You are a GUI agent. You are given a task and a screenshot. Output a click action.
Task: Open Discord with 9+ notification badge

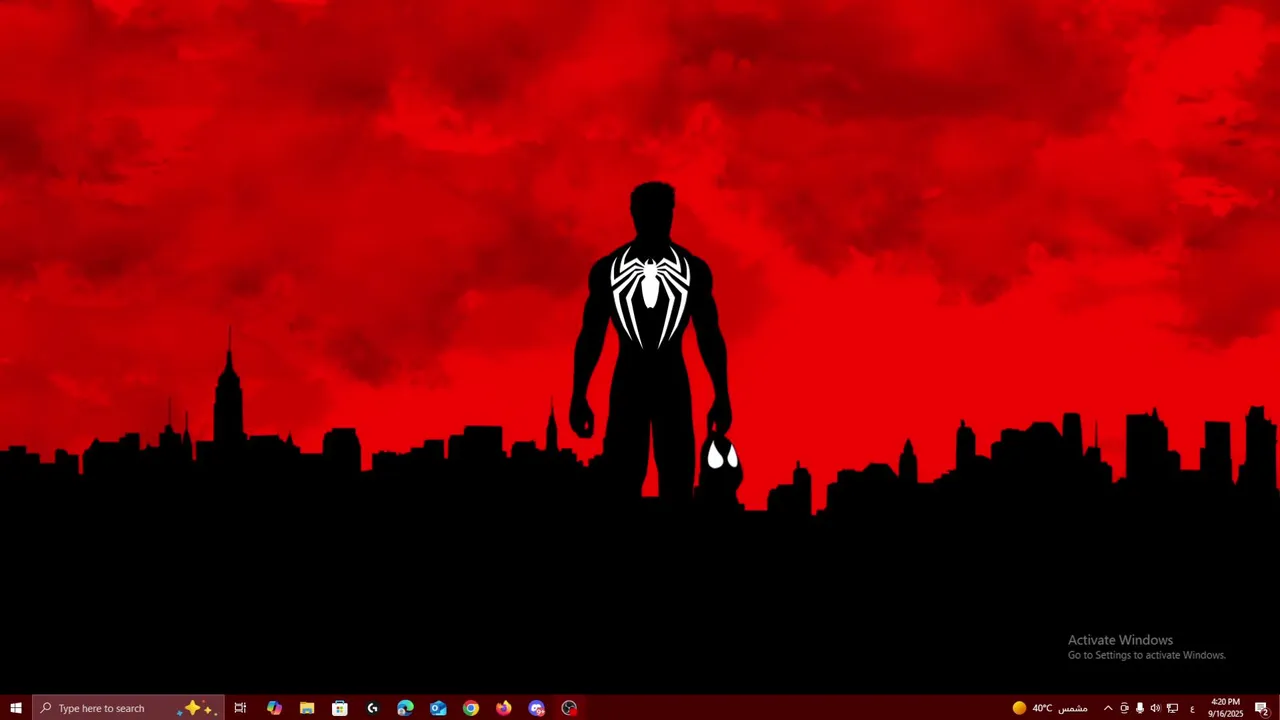click(537, 708)
